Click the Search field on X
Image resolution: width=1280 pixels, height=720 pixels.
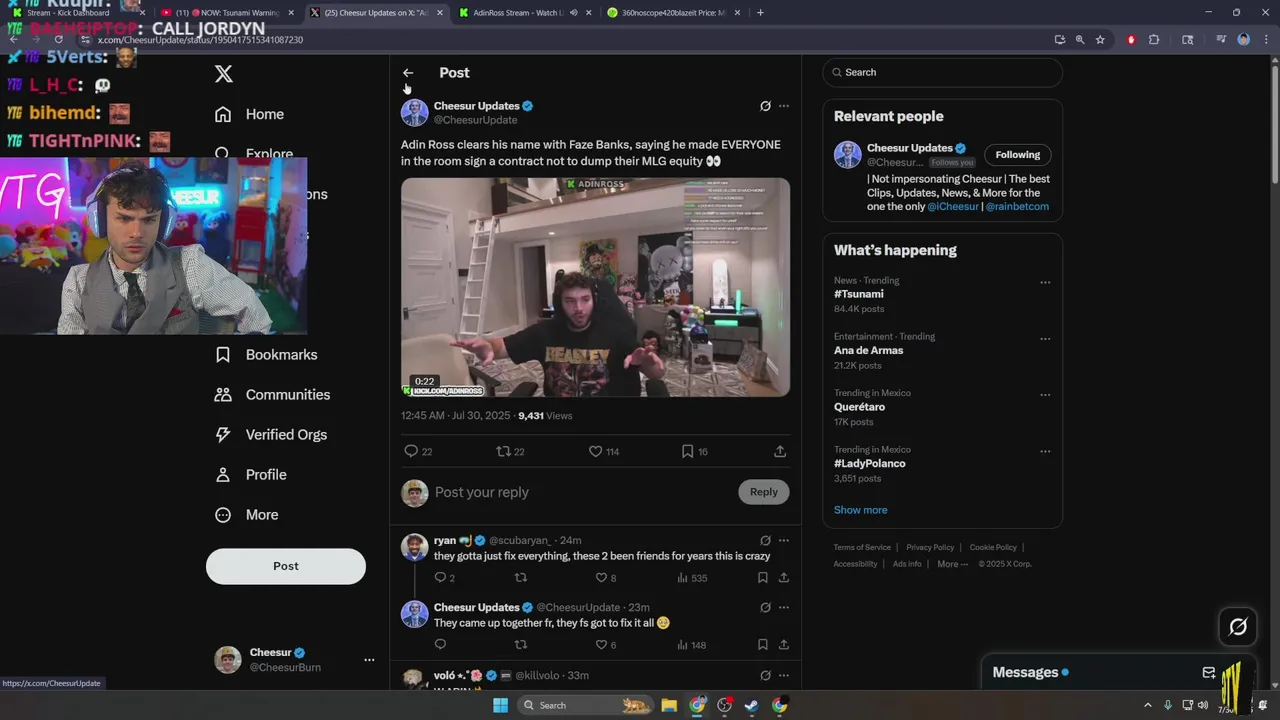(942, 72)
